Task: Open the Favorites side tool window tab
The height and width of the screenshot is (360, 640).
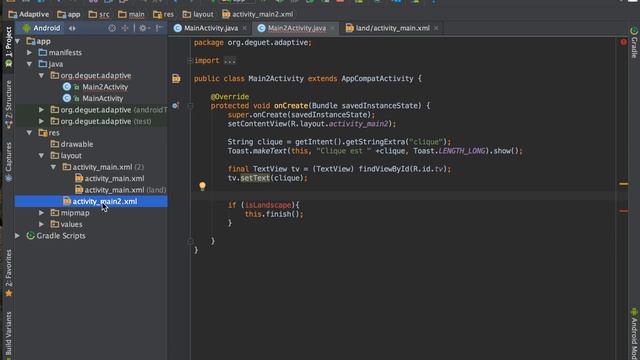Action: [x=8, y=273]
